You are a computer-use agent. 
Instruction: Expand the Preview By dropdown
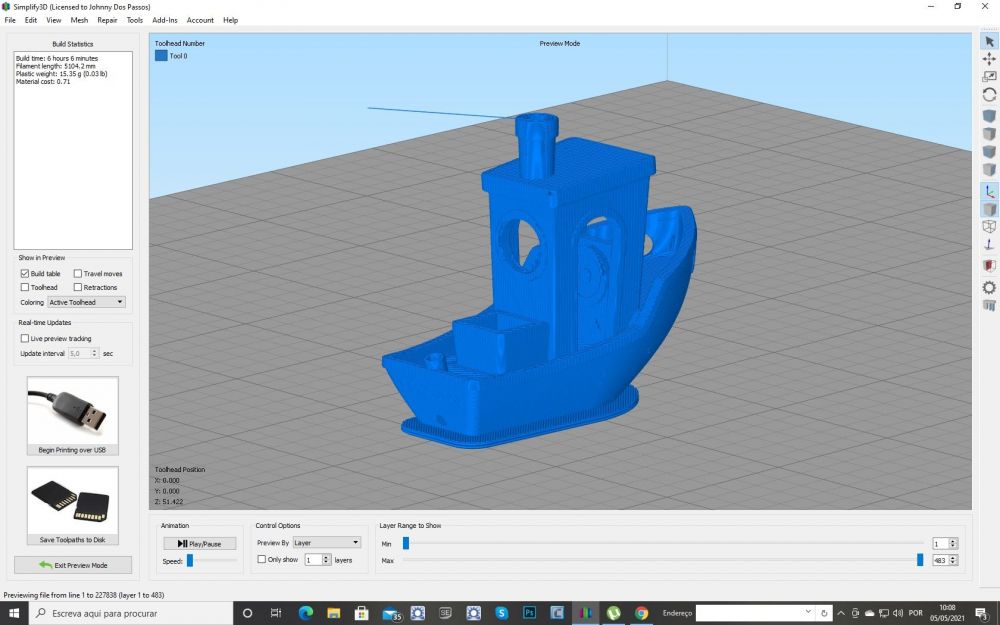pyautogui.click(x=326, y=543)
